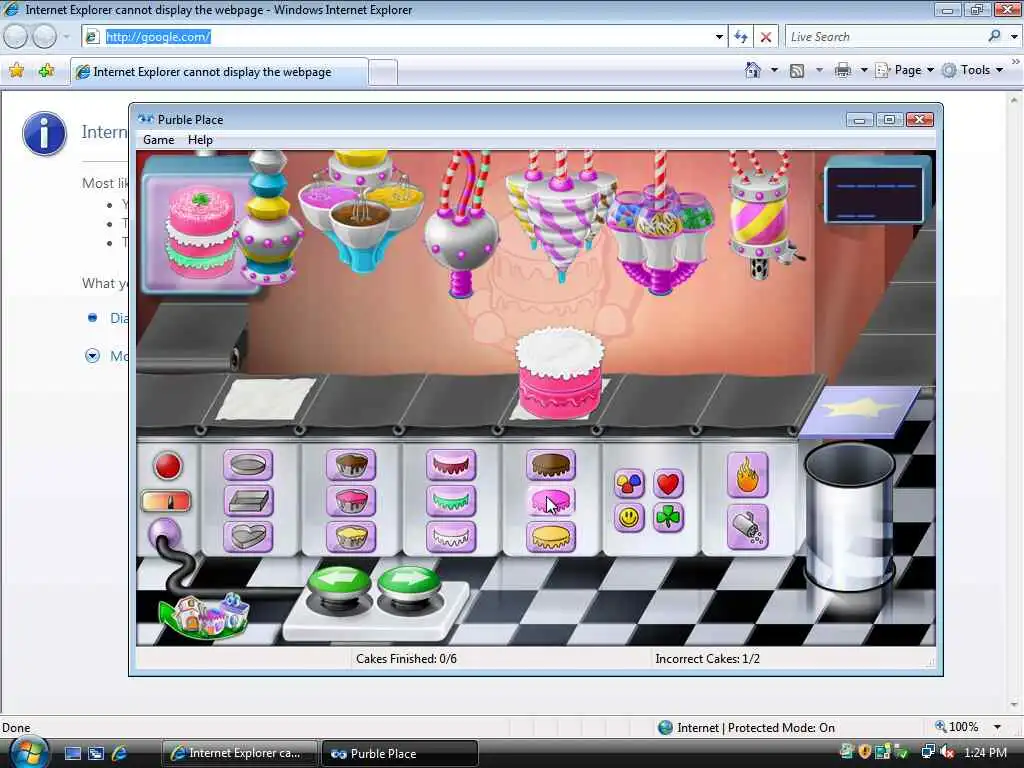
Task: Add the green clover decoration
Action: [668, 518]
